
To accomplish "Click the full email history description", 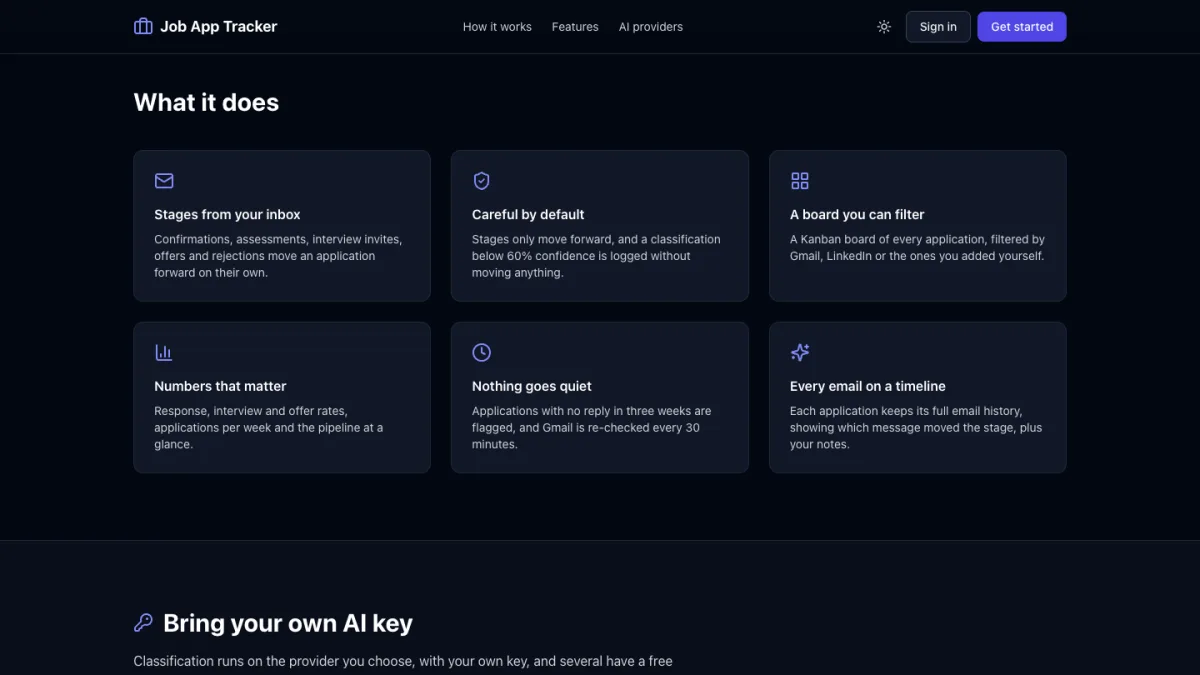I will (x=916, y=427).
